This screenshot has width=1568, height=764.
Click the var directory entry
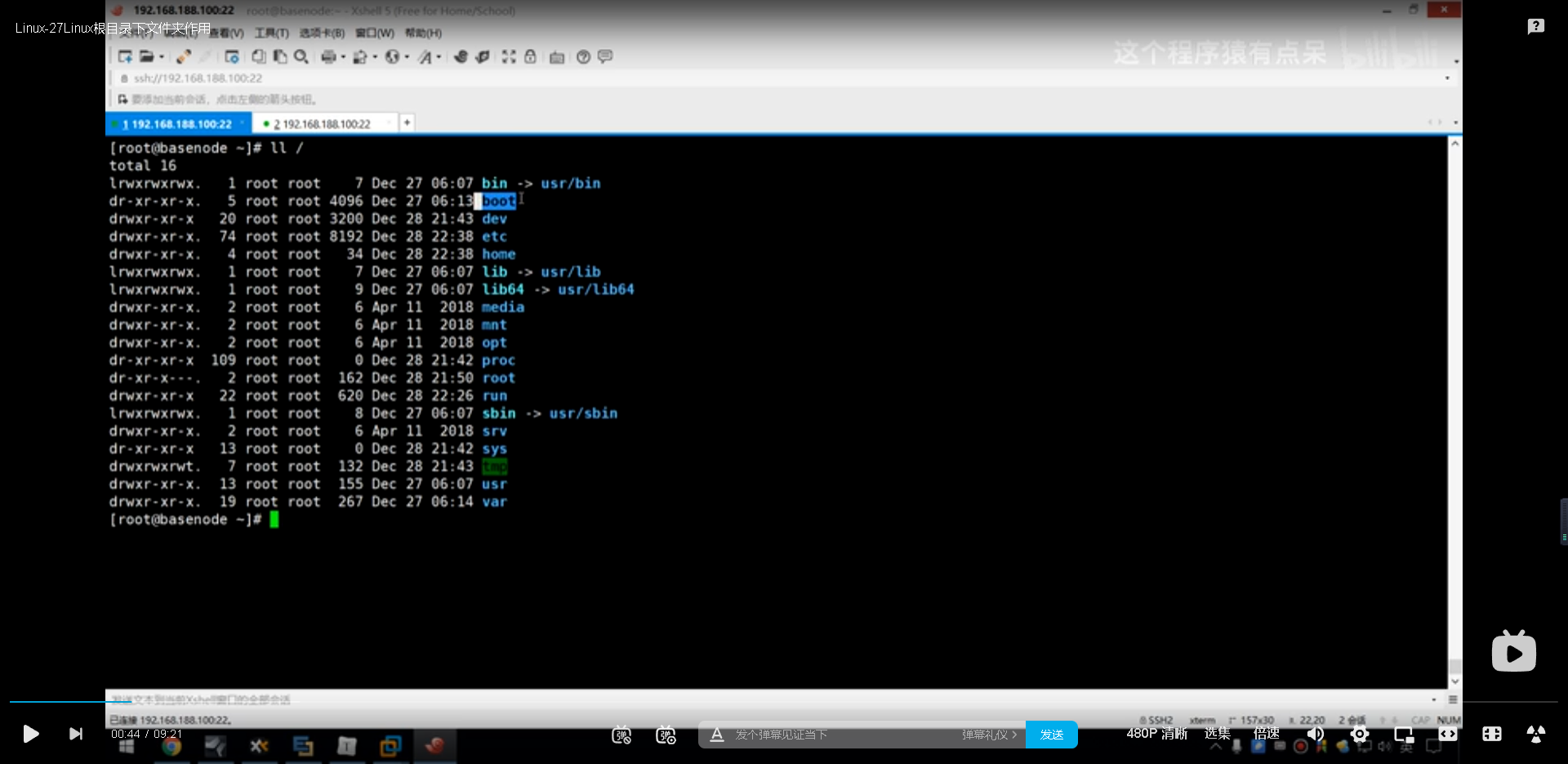pos(494,502)
